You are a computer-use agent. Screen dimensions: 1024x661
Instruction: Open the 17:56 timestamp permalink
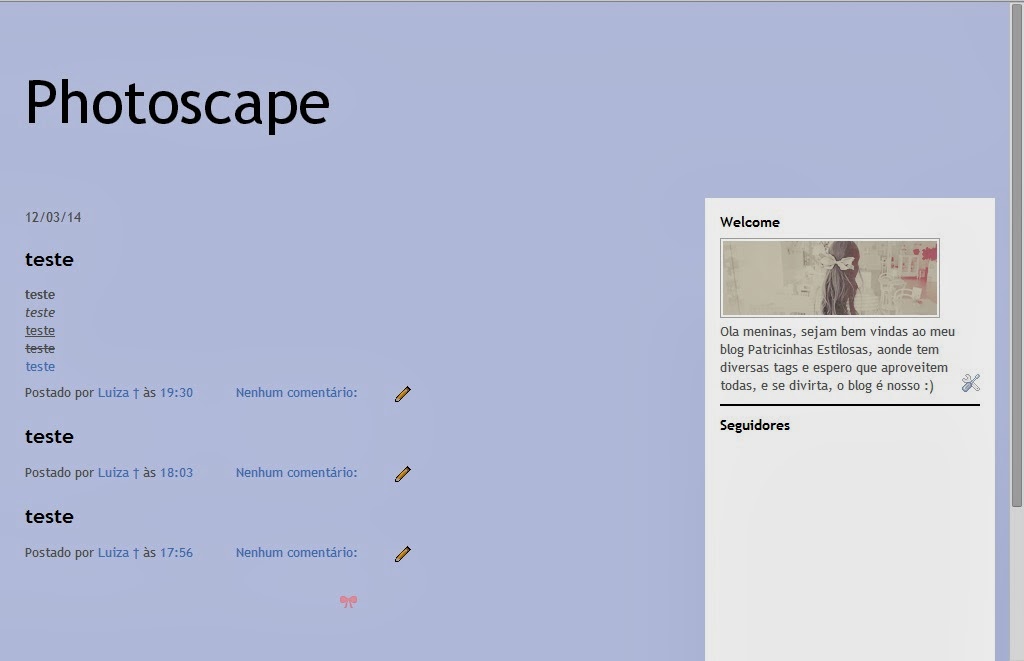[x=176, y=553]
